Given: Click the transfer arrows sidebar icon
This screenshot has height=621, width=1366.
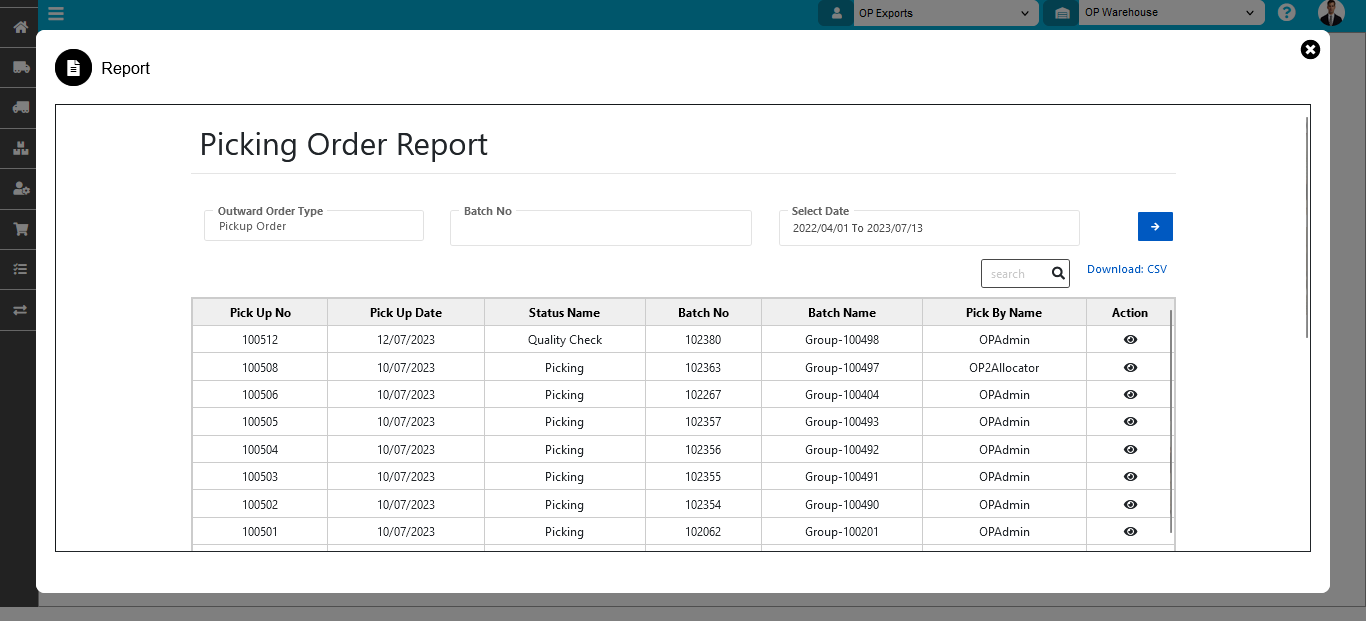Looking at the screenshot, I should (x=20, y=310).
